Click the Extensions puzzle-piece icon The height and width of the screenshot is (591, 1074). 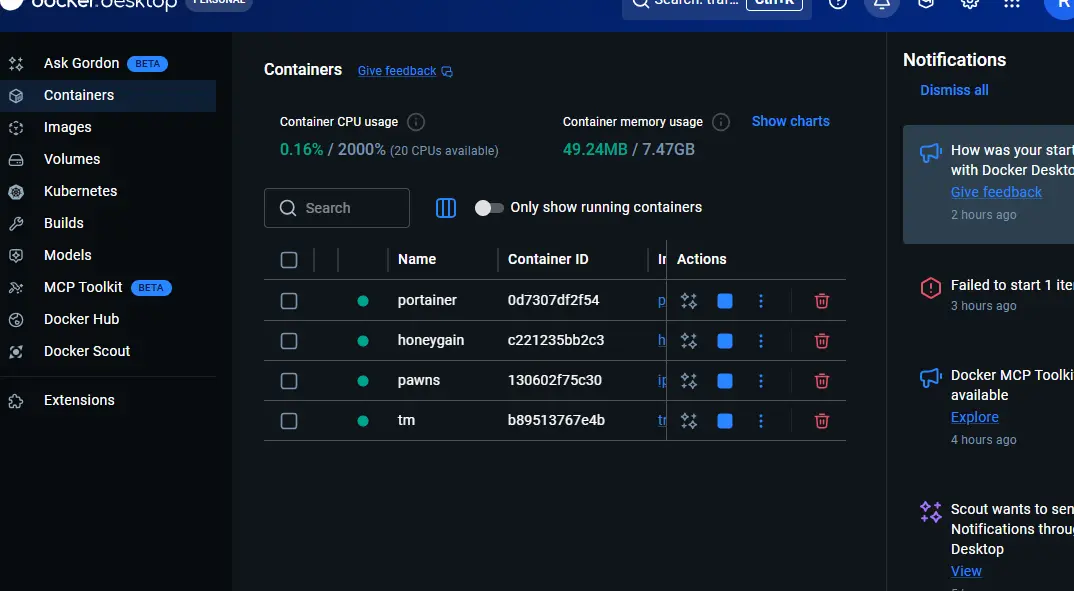pos(16,401)
